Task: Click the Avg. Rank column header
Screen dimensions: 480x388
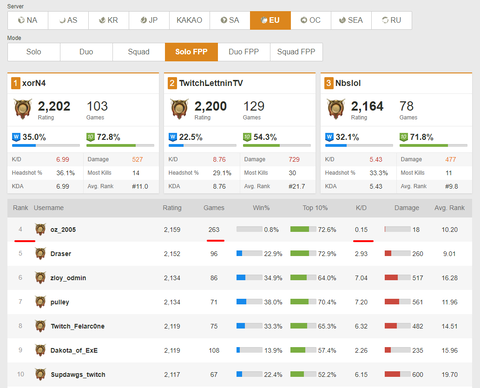Action: 449,208
